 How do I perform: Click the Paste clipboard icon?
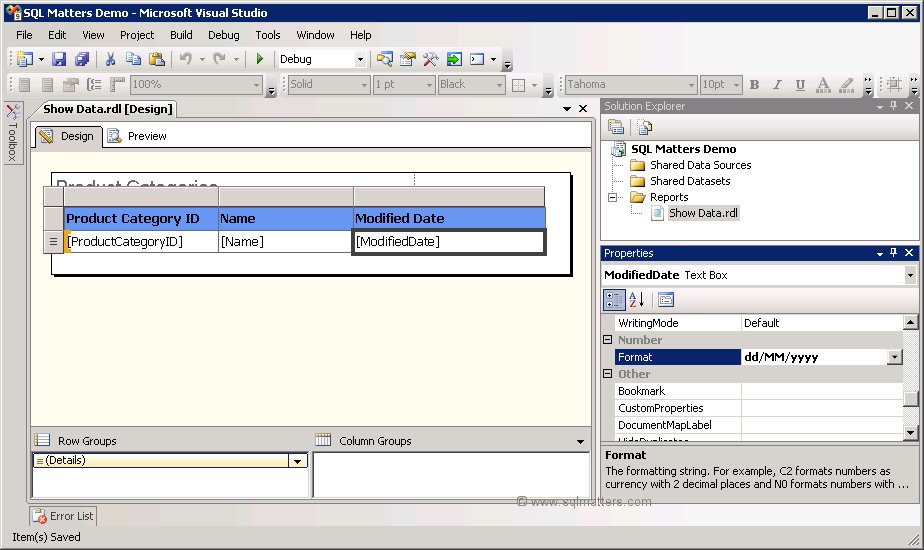point(157,59)
